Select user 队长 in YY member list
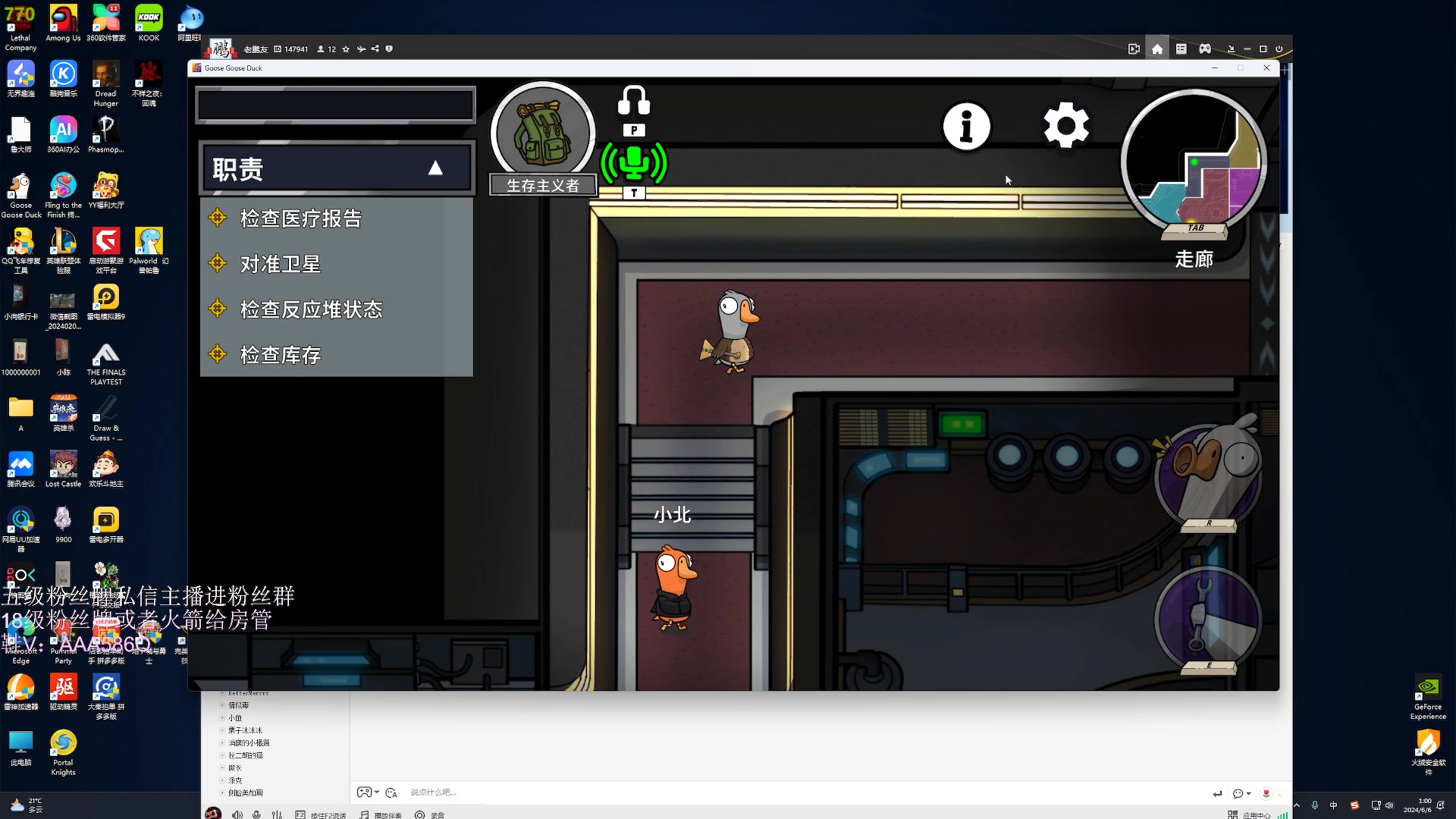 (235, 768)
